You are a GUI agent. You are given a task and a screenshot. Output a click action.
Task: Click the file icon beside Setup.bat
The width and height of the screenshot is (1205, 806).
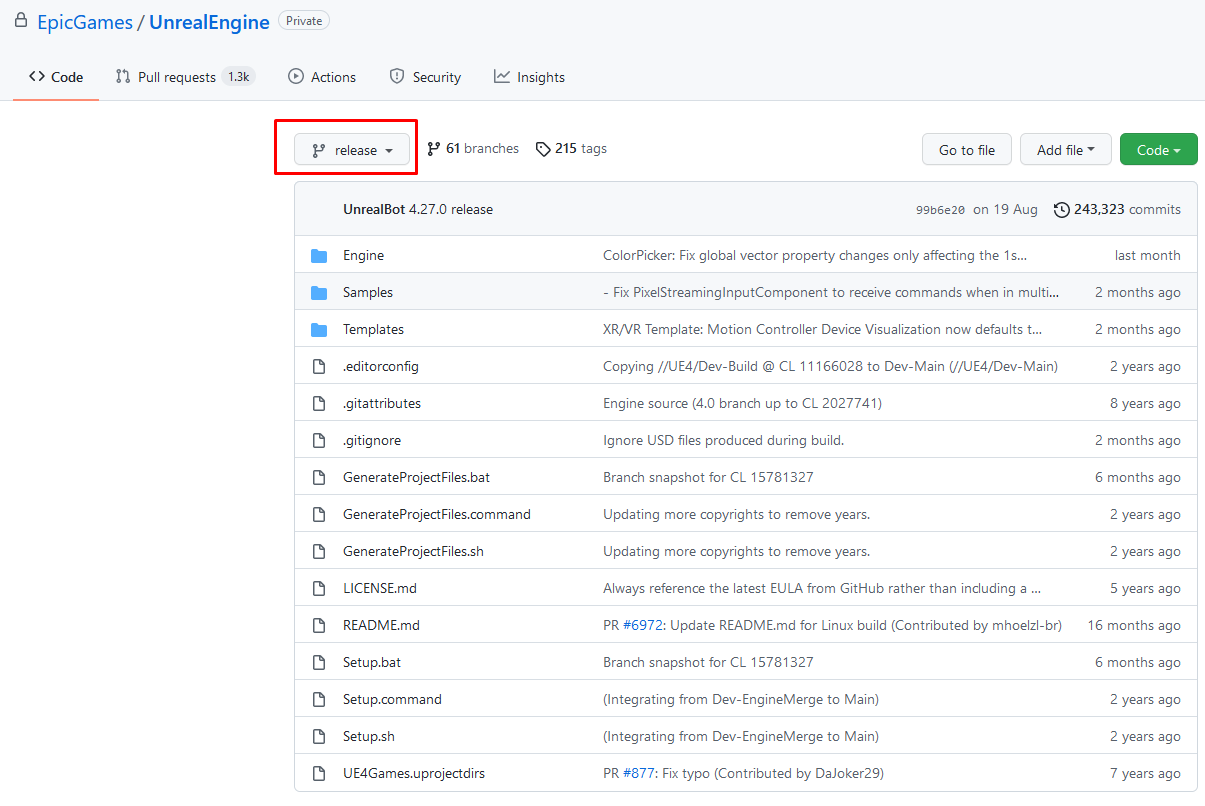pyautogui.click(x=319, y=663)
